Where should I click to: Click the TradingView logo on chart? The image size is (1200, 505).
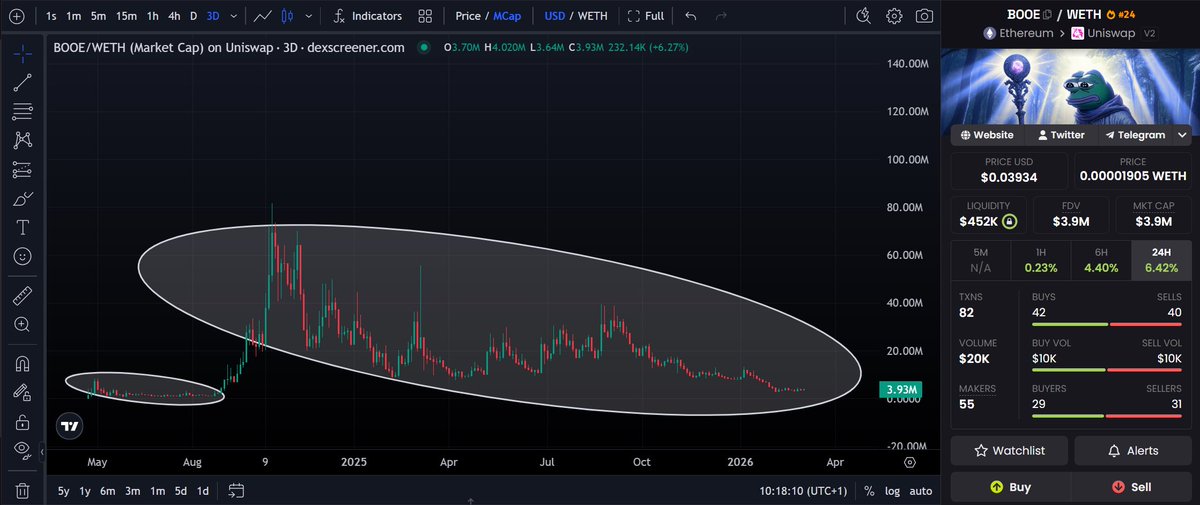(x=69, y=426)
